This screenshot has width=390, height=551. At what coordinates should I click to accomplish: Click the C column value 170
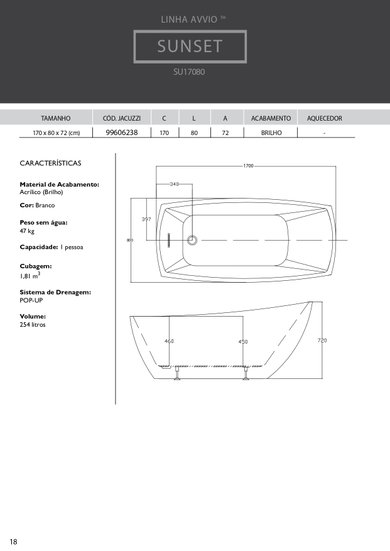tap(164, 133)
